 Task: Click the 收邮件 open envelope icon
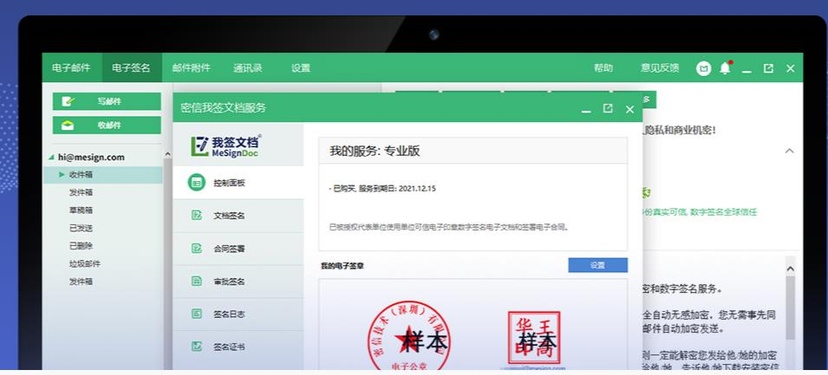(x=68, y=126)
